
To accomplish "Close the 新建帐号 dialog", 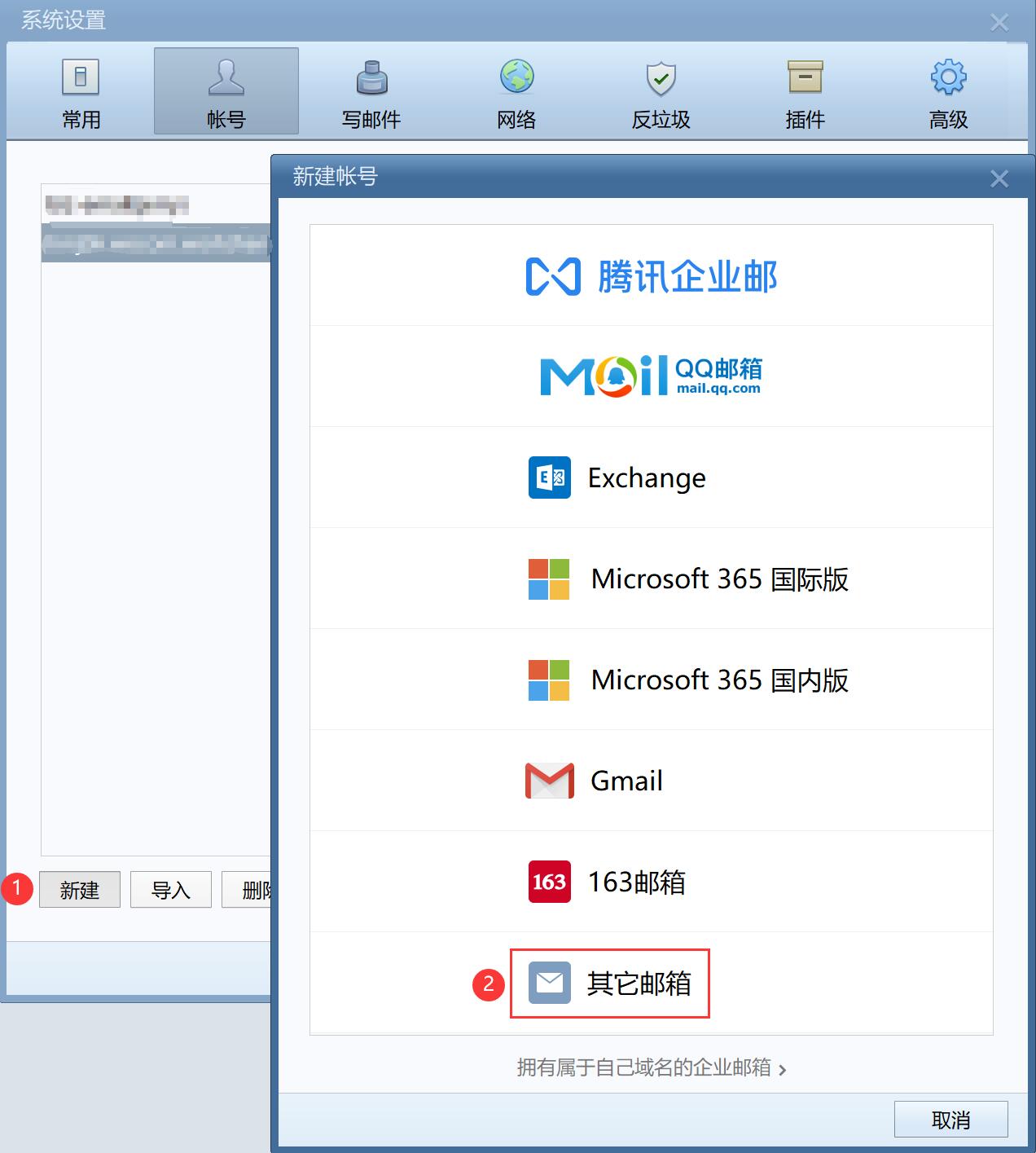I will (999, 178).
